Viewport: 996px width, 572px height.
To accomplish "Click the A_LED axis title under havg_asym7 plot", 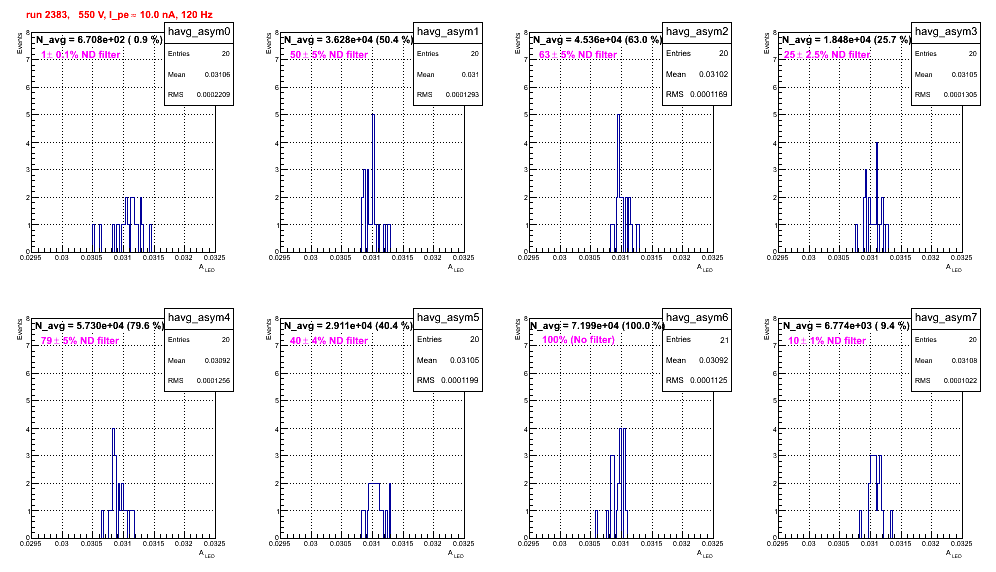I will 954,554.
